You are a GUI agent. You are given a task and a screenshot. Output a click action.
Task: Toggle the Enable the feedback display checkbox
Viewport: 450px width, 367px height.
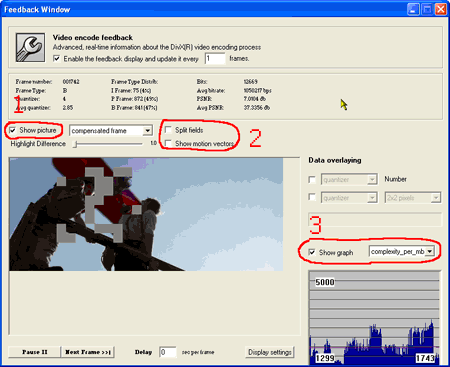(x=57, y=59)
